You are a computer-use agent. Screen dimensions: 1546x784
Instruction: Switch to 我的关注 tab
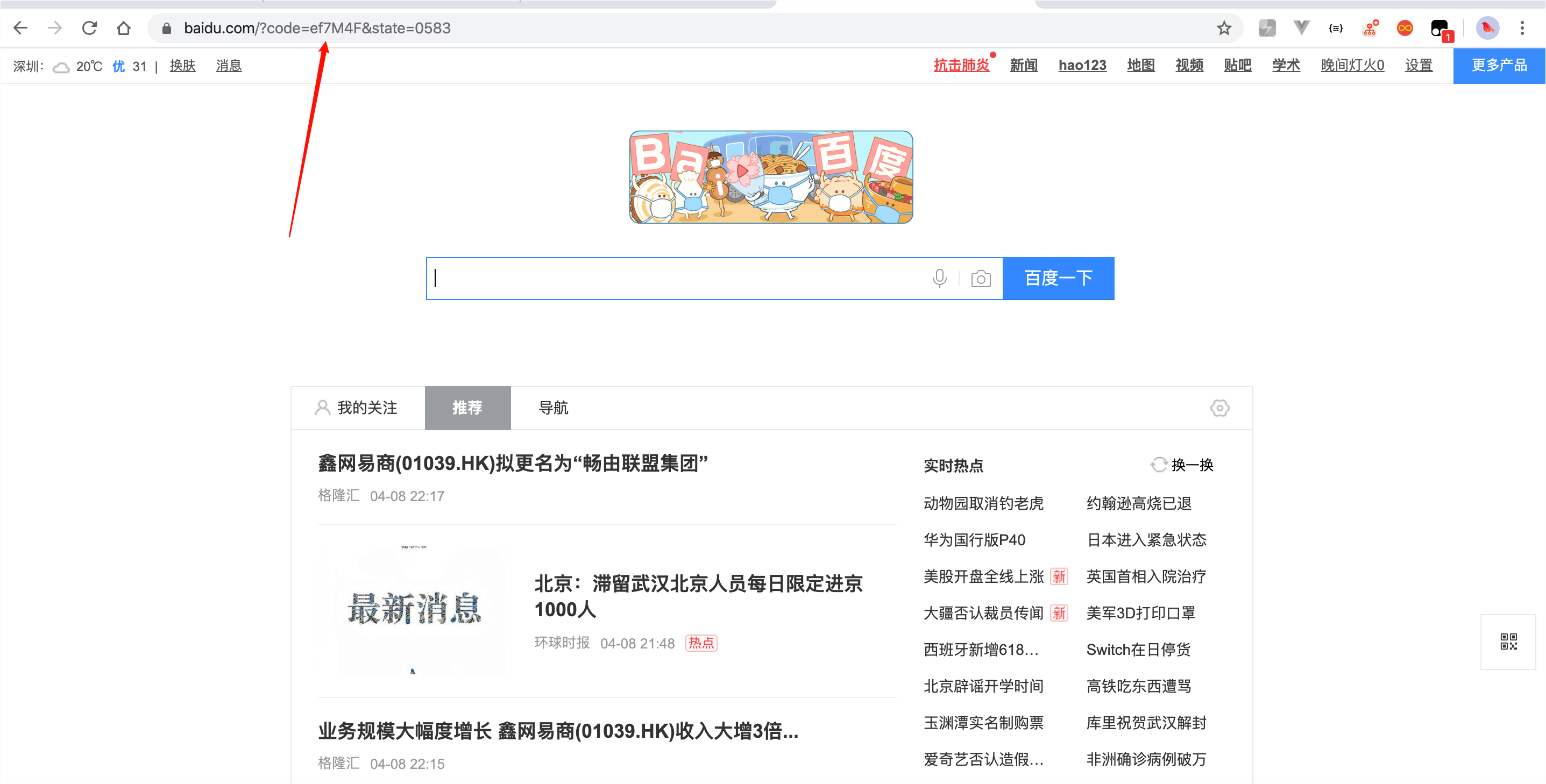coord(357,408)
